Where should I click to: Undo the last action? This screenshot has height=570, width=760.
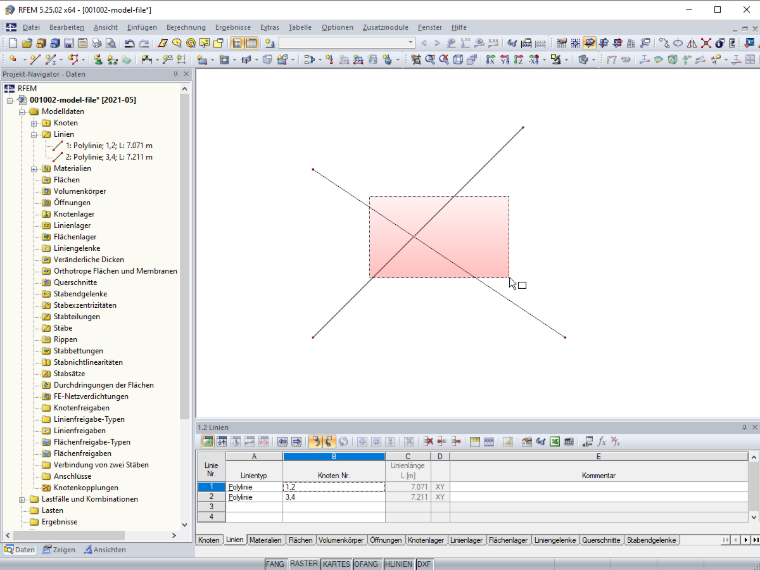tap(129, 43)
